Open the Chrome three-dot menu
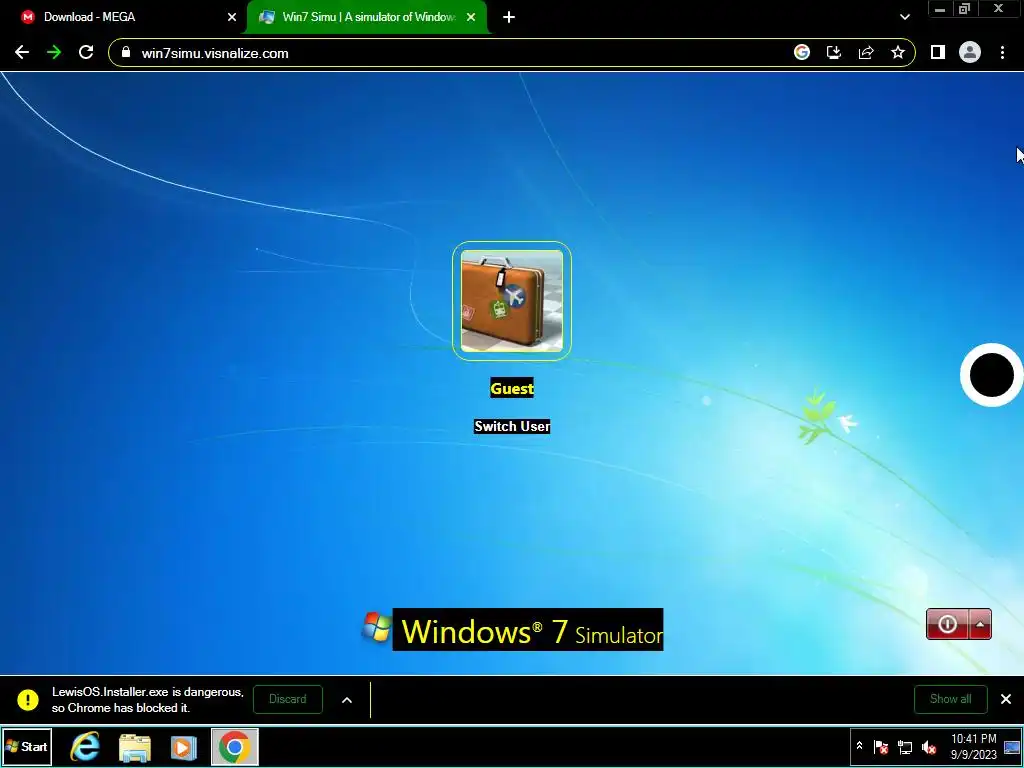The width and height of the screenshot is (1024, 768). tap(1002, 53)
